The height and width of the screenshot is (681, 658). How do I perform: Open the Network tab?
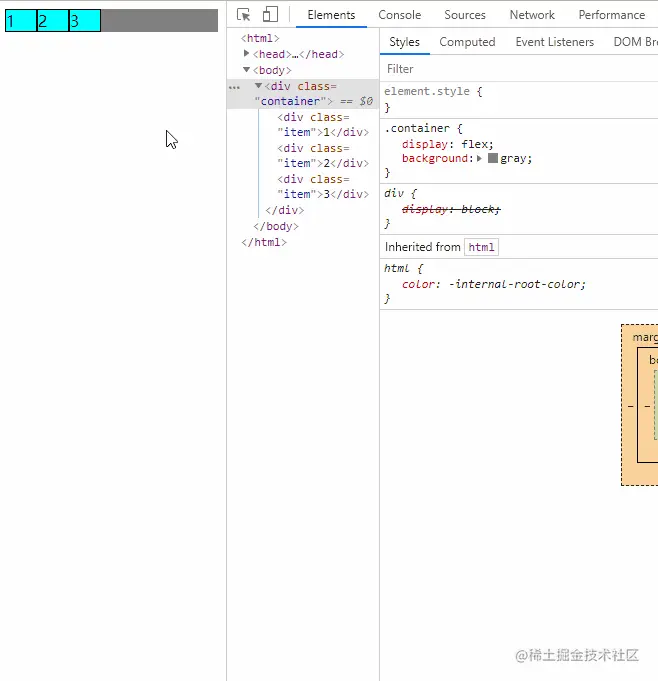[x=532, y=15]
